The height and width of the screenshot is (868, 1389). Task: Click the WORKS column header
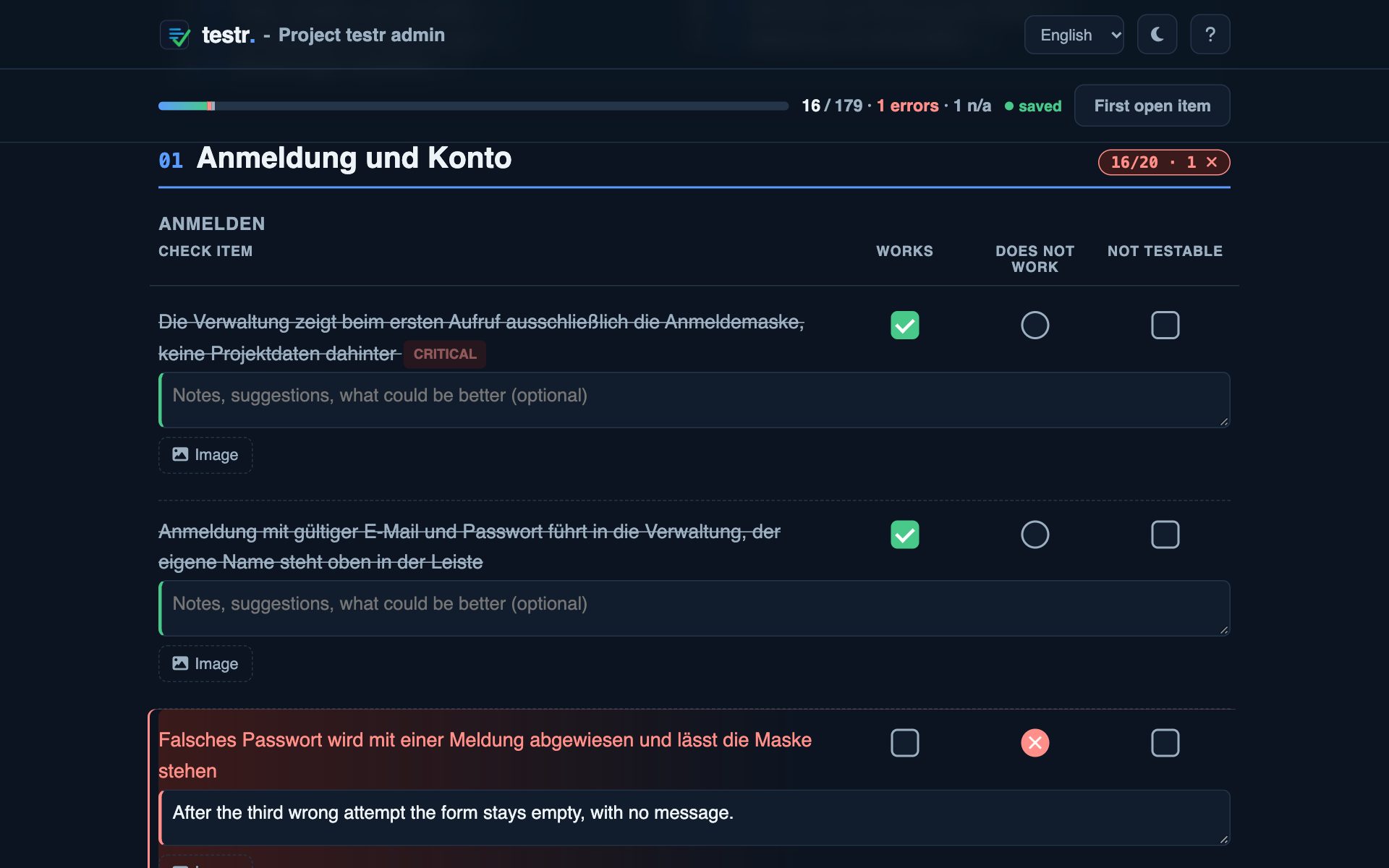[904, 251]
